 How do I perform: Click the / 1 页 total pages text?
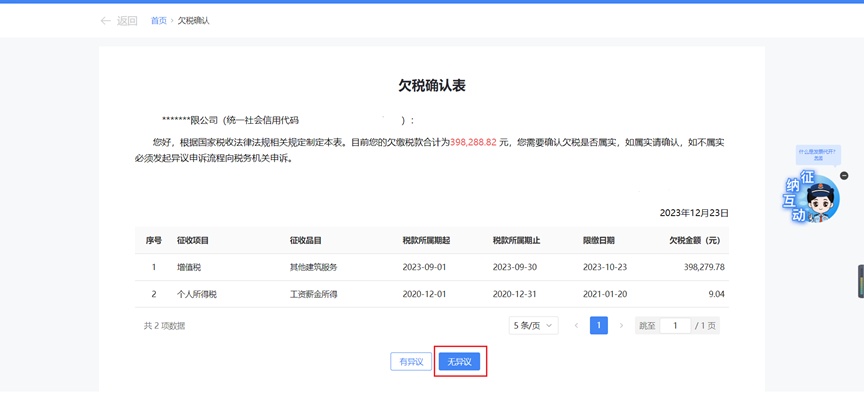(705, 326)
